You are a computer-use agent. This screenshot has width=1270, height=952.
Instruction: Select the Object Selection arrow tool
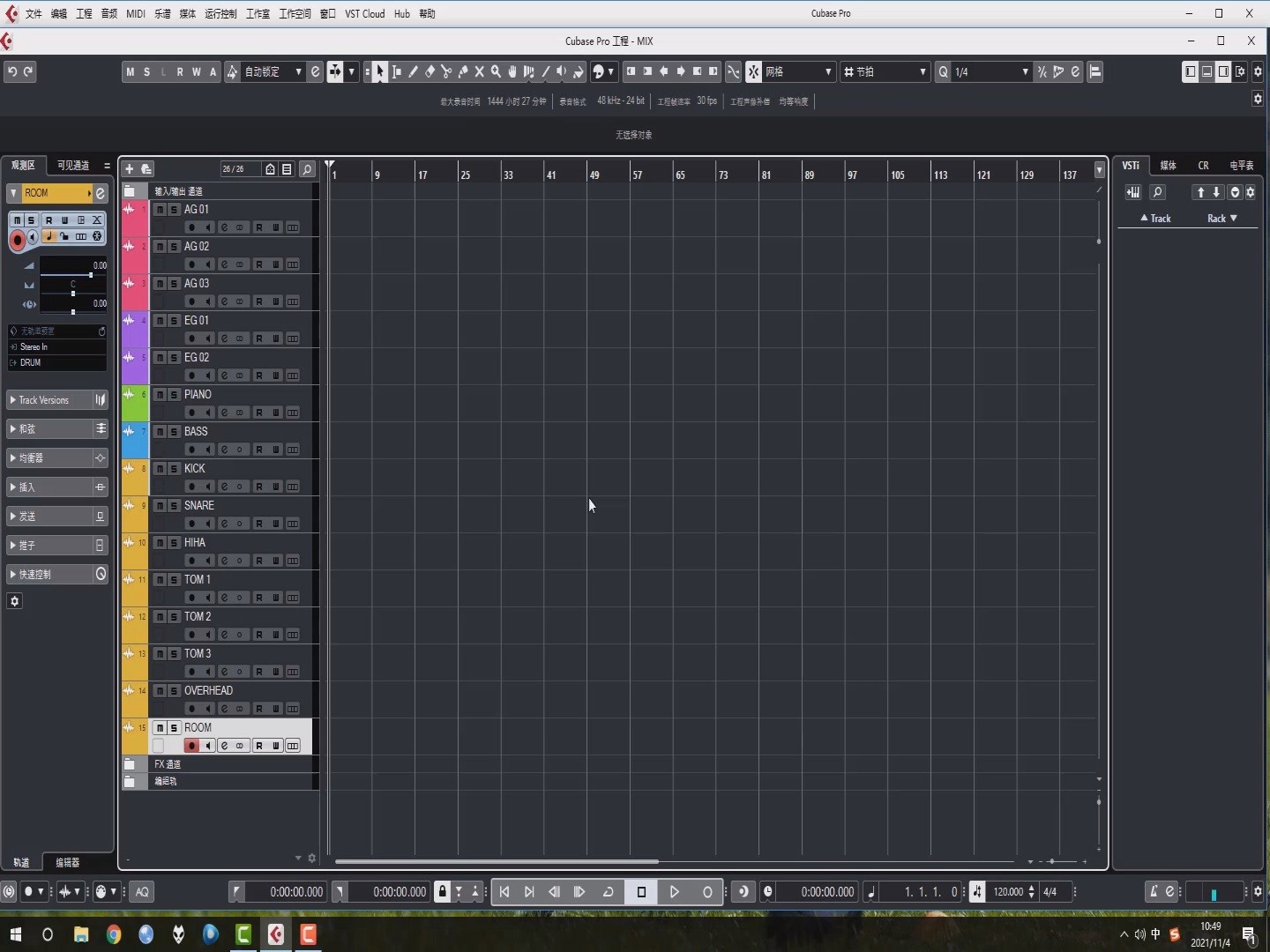380,72
